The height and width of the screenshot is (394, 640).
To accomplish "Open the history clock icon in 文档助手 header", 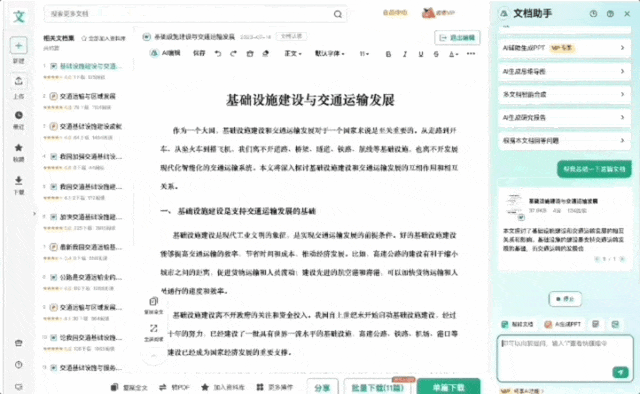I will (593, 13).
